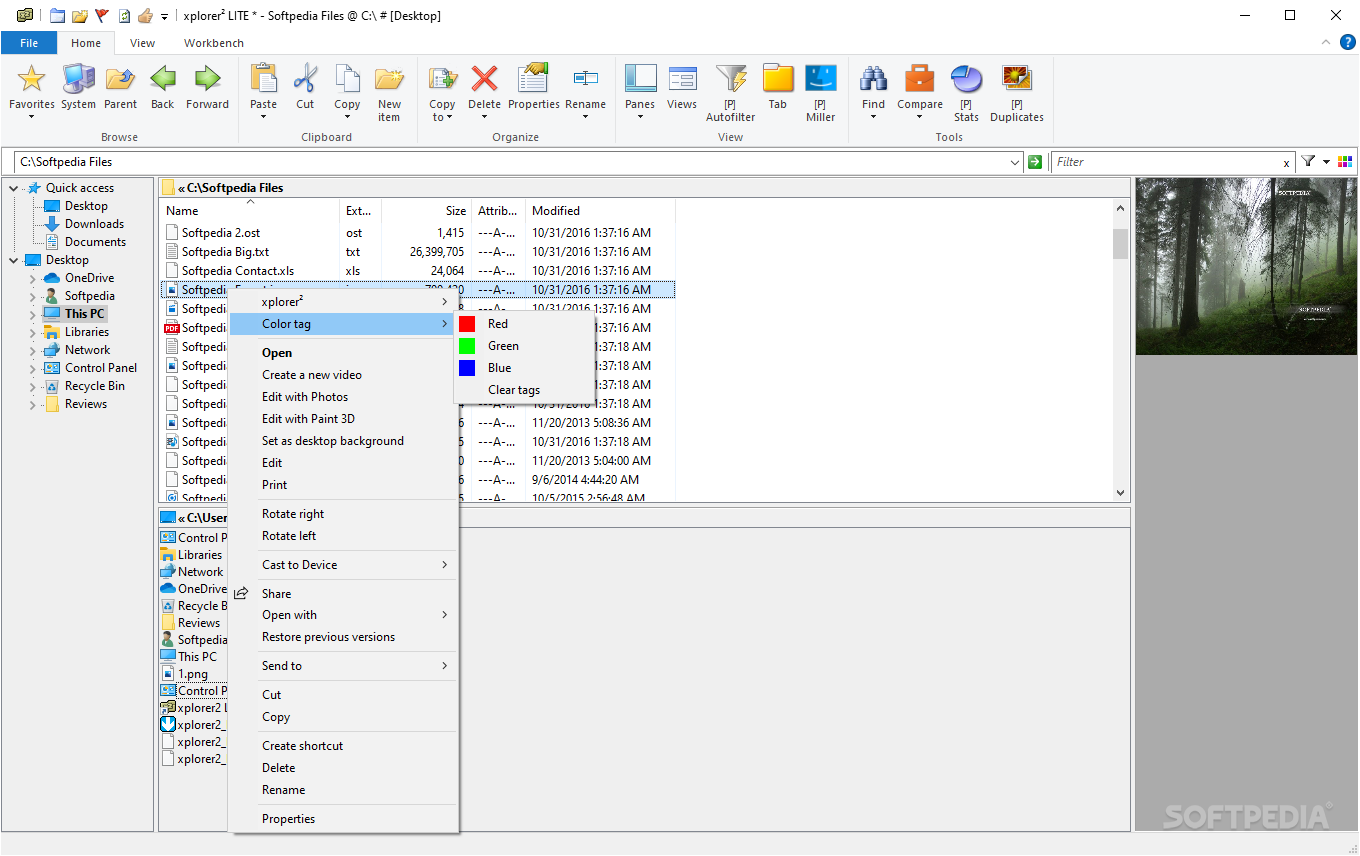1360x856 pixels.
Task: Open the Panes layout icon
Action: pos(640,78)
